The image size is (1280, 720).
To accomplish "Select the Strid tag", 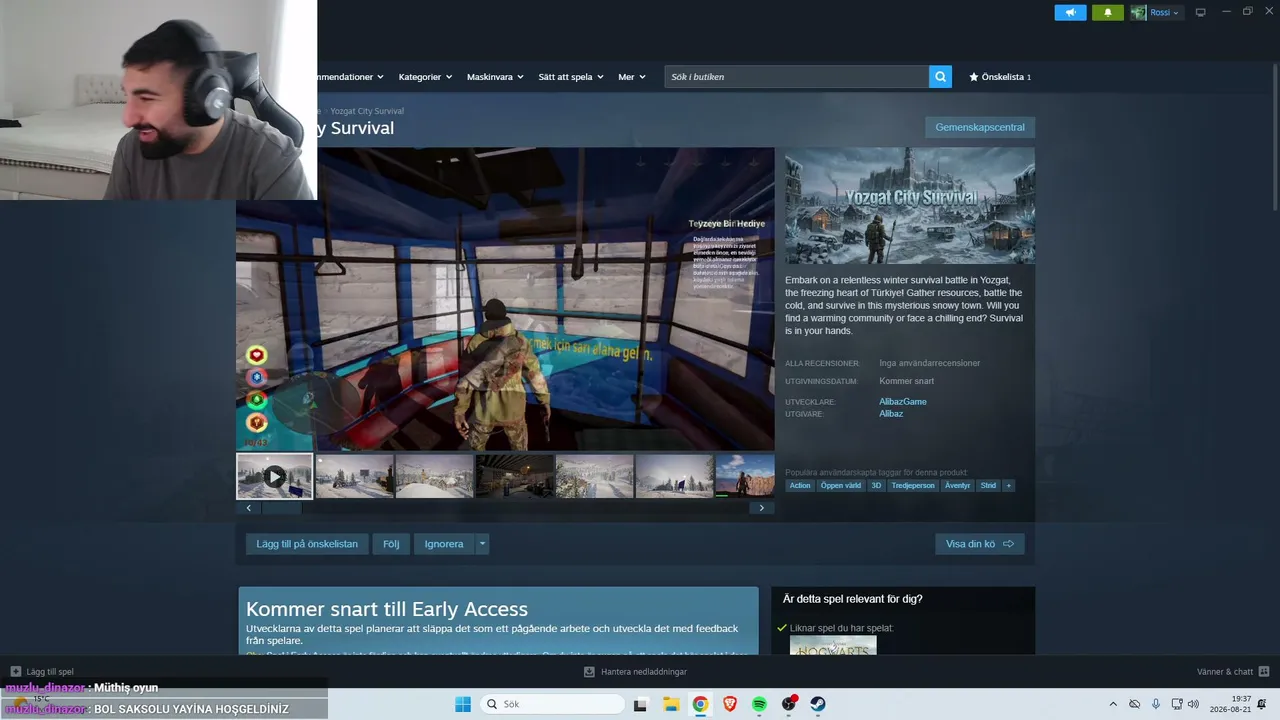I will (988, 486).
